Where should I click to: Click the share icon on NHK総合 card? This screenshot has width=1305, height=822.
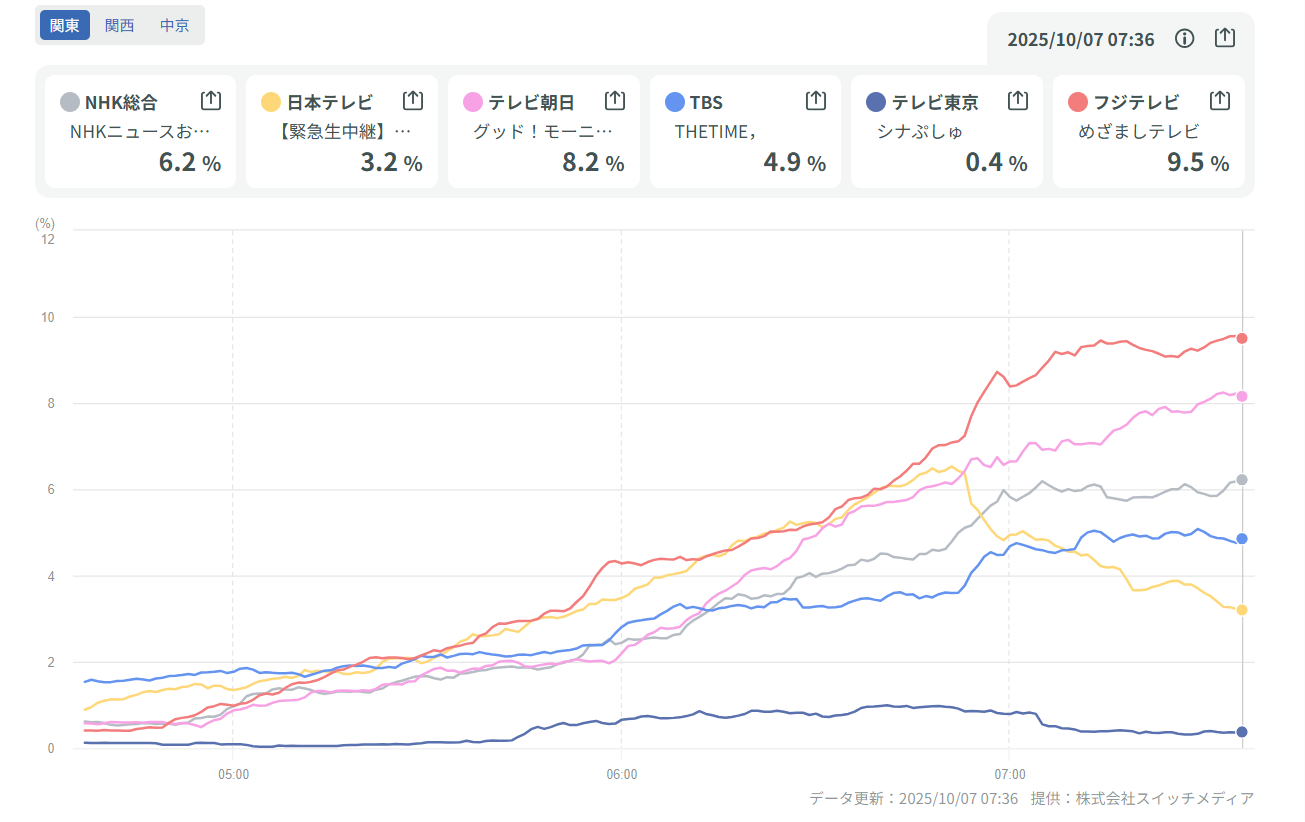(x=210, y=101)
